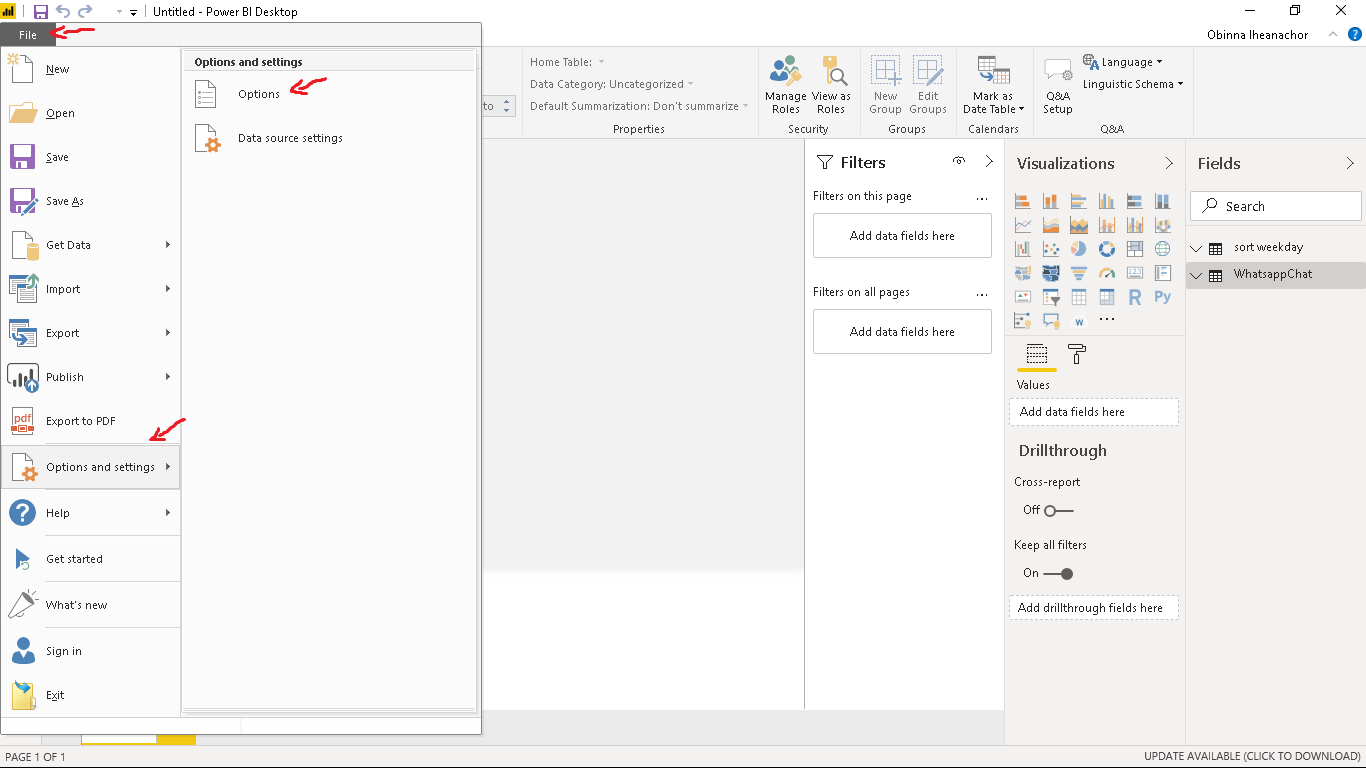The image size is (1366, 768).
Task: Select the stacked column chart visual
Action: (1051, 201)
